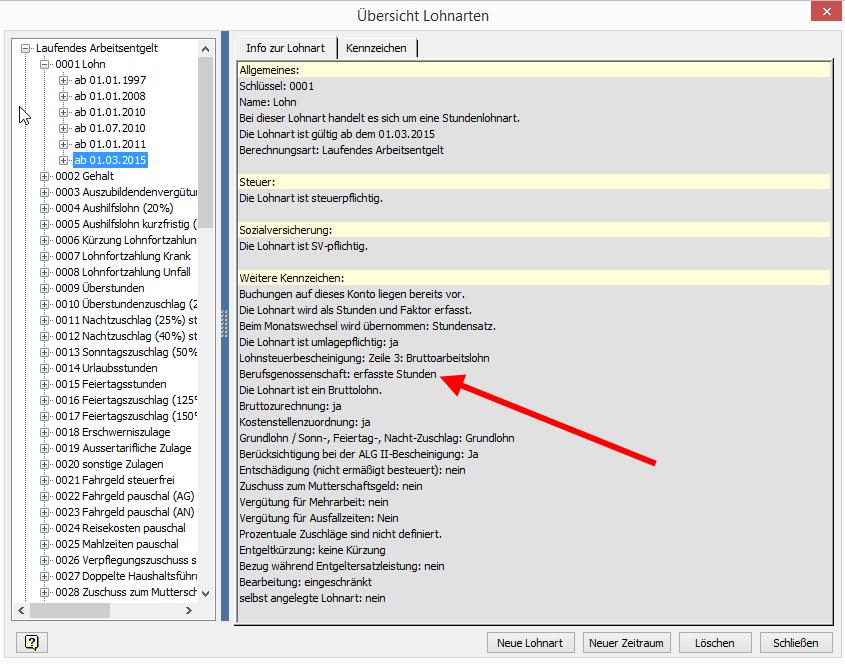Image resolution: width=845 pixels, height=664 pixels.
Task: Click the Schließen button
Action: (x=795, y=643)
